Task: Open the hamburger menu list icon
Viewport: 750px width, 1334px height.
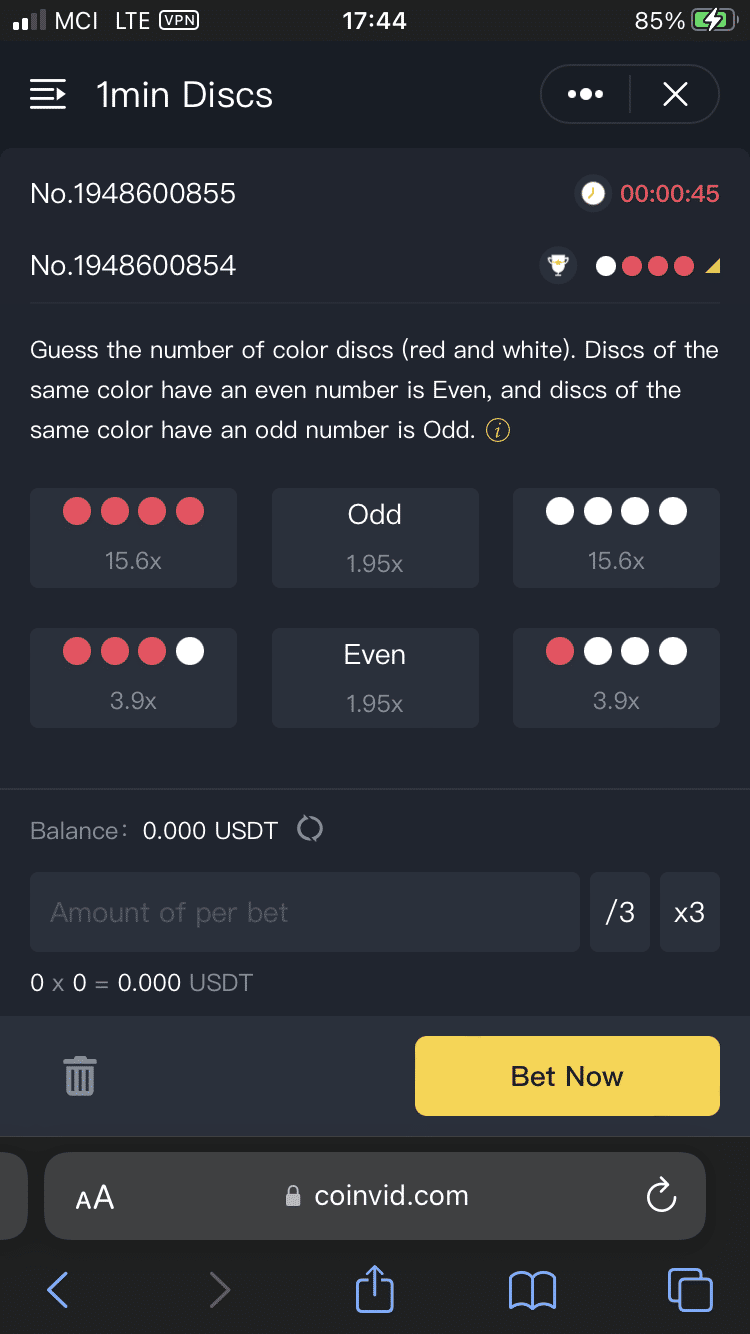Action: click(48, 95)
